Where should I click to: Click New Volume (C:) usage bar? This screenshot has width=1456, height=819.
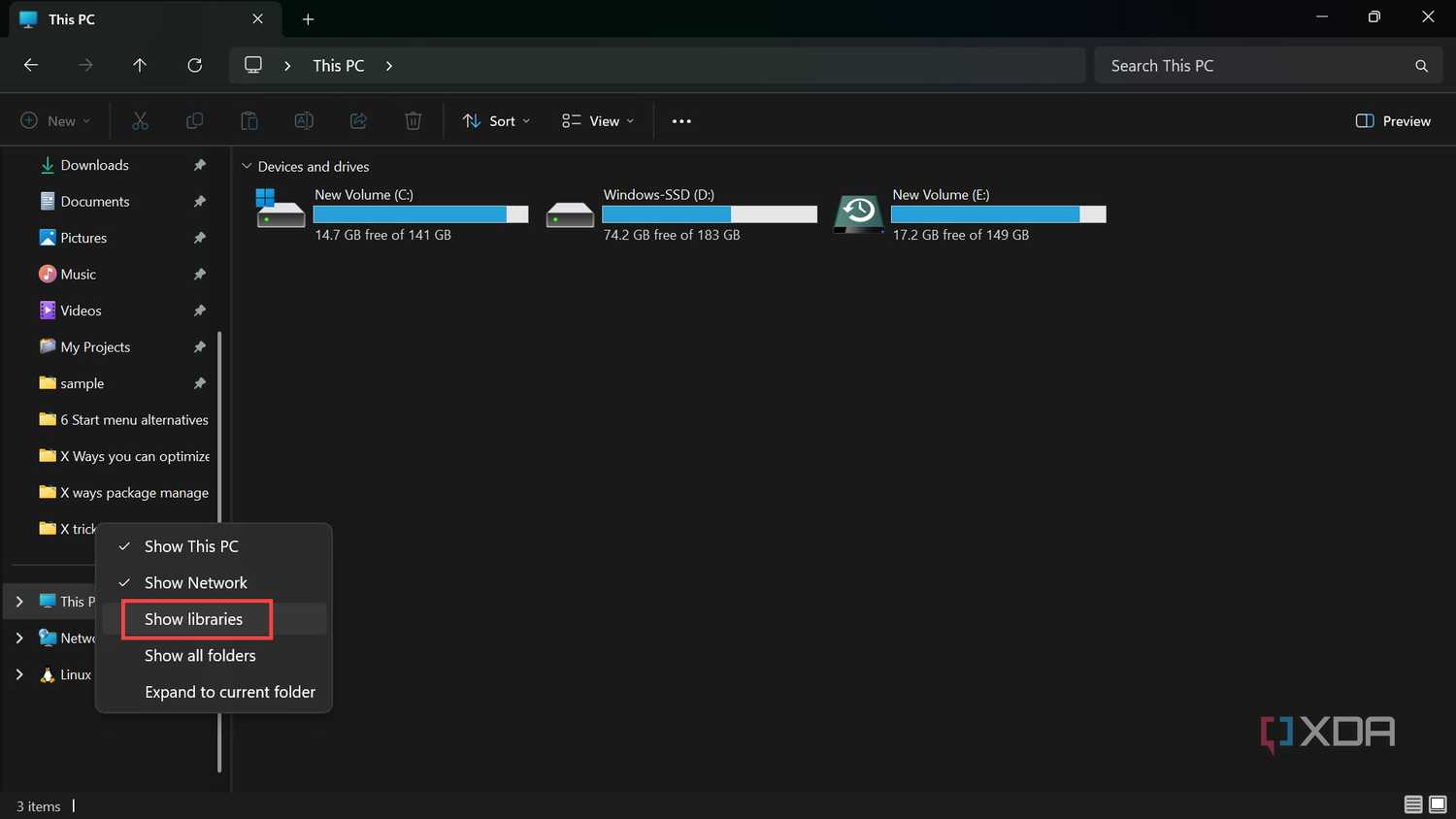click(x=420, y=214)
